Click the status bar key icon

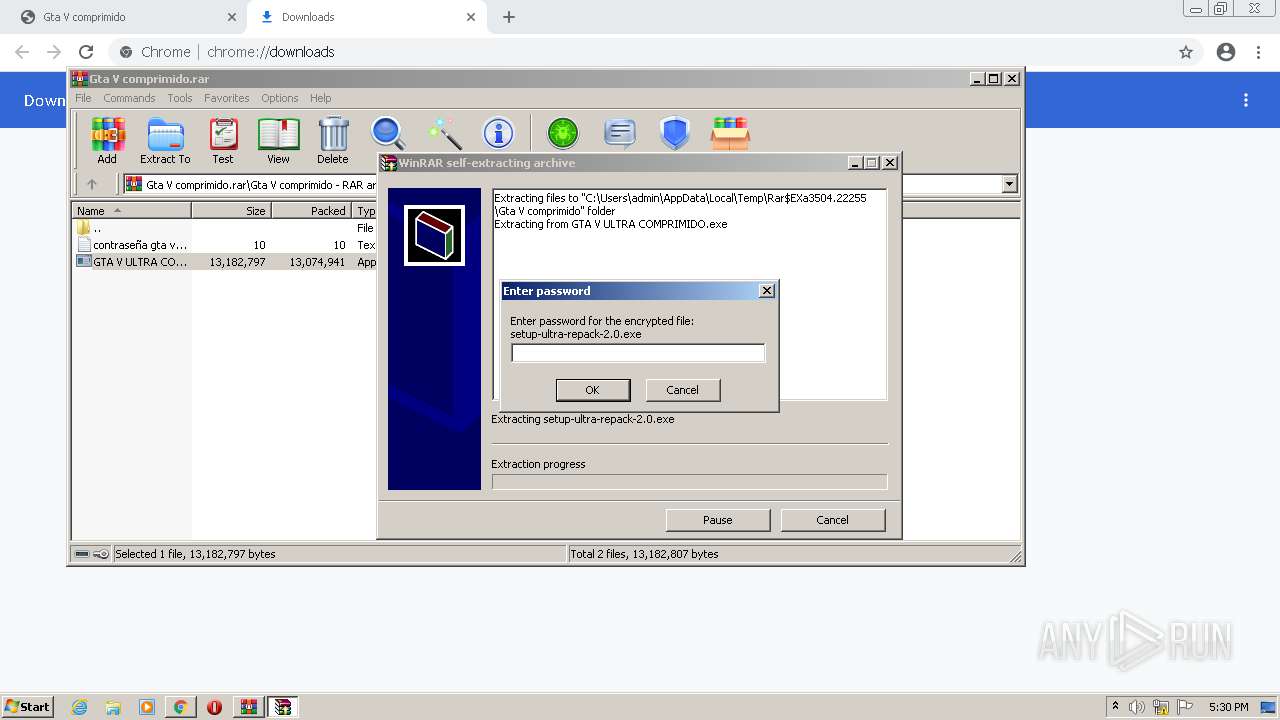(x=101, y=554)
